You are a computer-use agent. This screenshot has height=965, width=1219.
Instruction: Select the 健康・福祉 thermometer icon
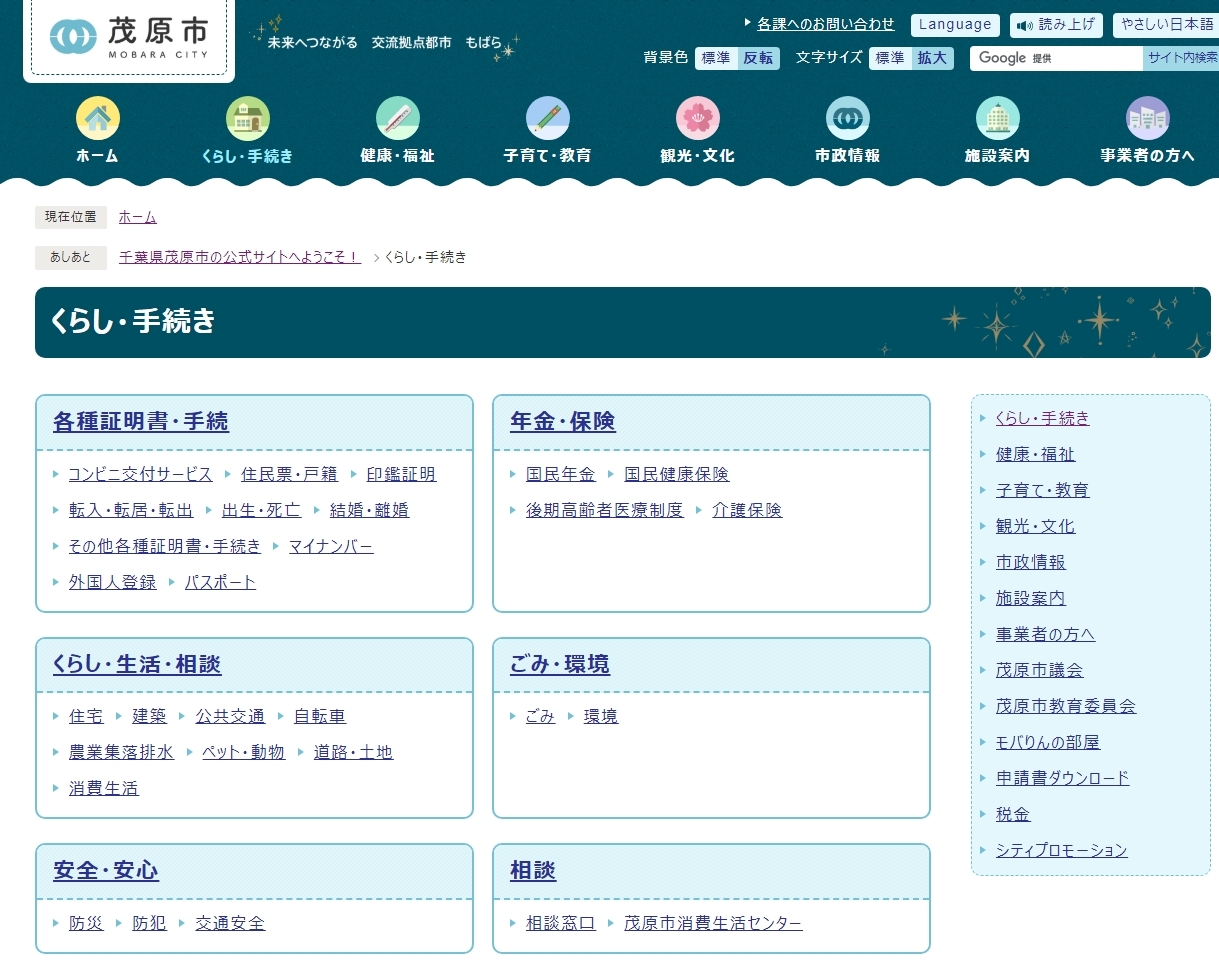pyautogui.click(x=397, y=118)
